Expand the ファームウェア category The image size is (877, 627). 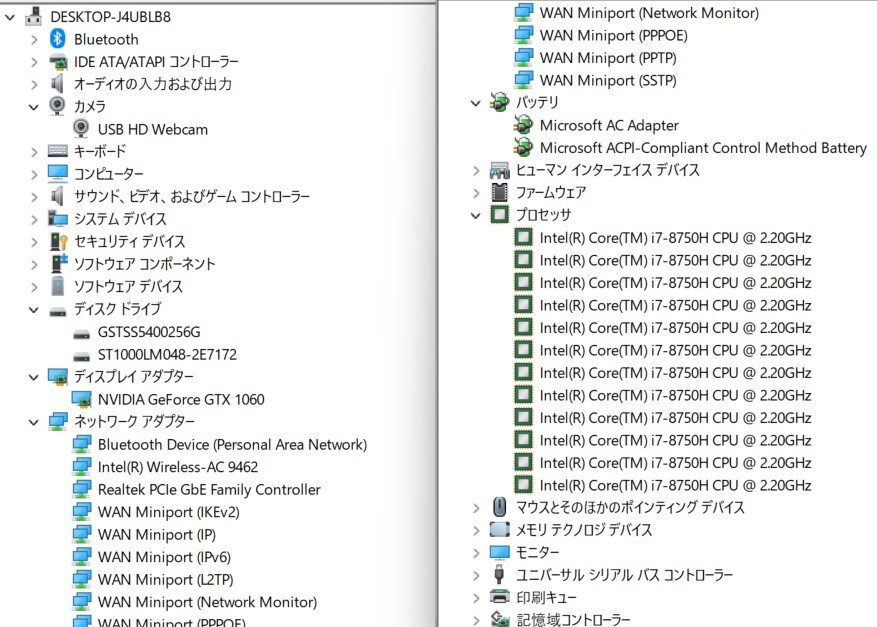click(x=476, y=193)
